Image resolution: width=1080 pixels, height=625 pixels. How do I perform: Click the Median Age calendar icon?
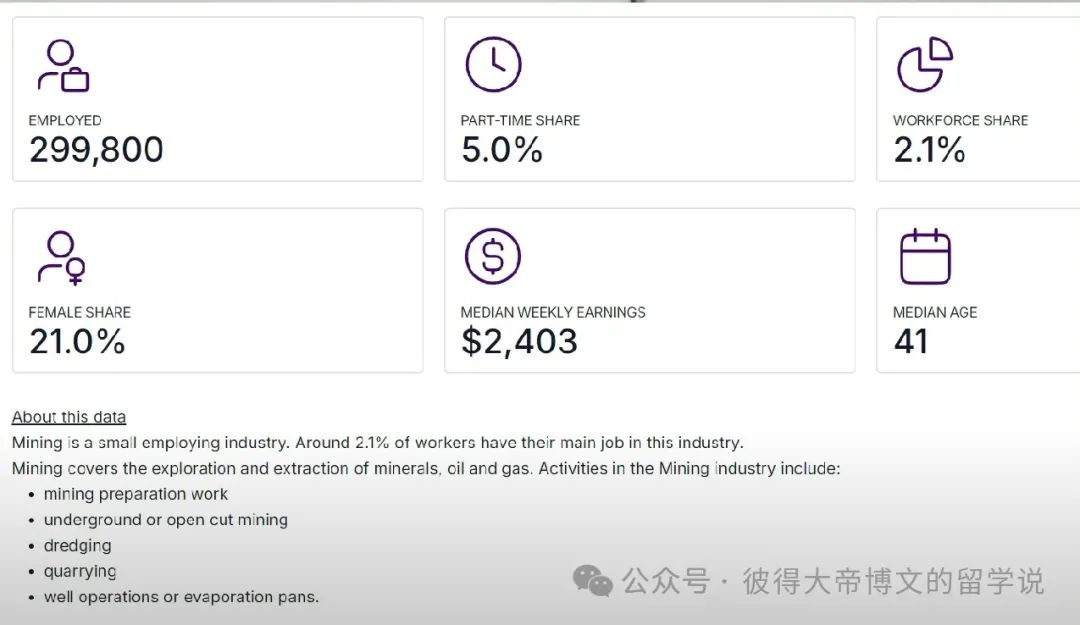tap(925, 257)
